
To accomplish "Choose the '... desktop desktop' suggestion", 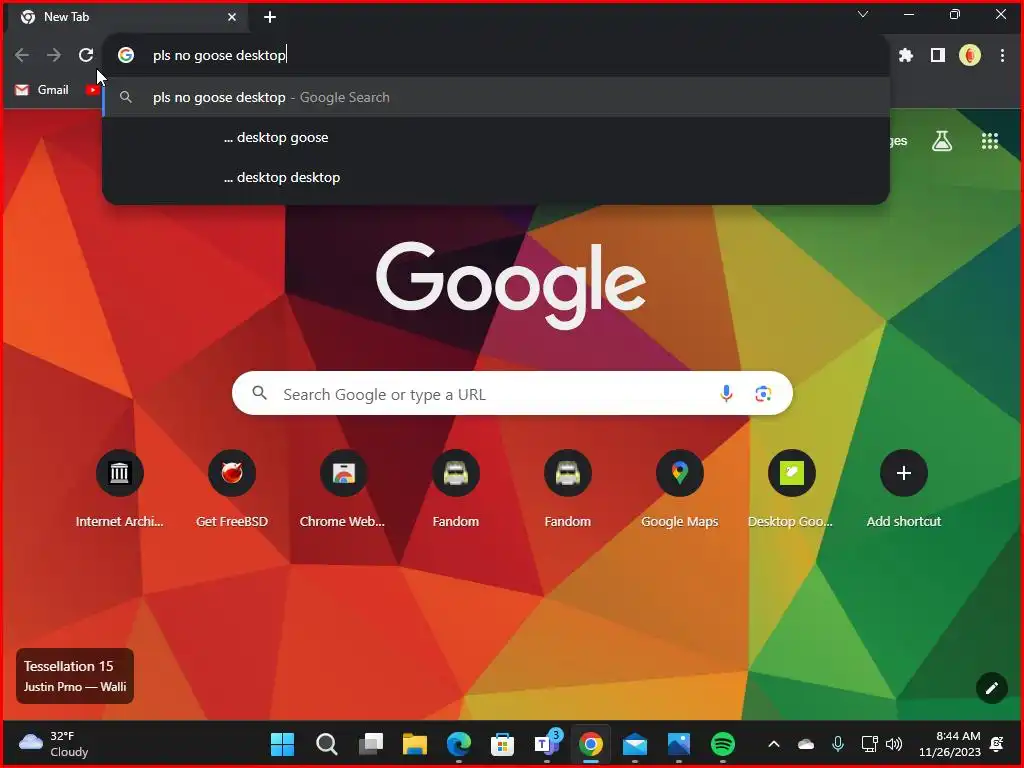I will pos(496,178).
